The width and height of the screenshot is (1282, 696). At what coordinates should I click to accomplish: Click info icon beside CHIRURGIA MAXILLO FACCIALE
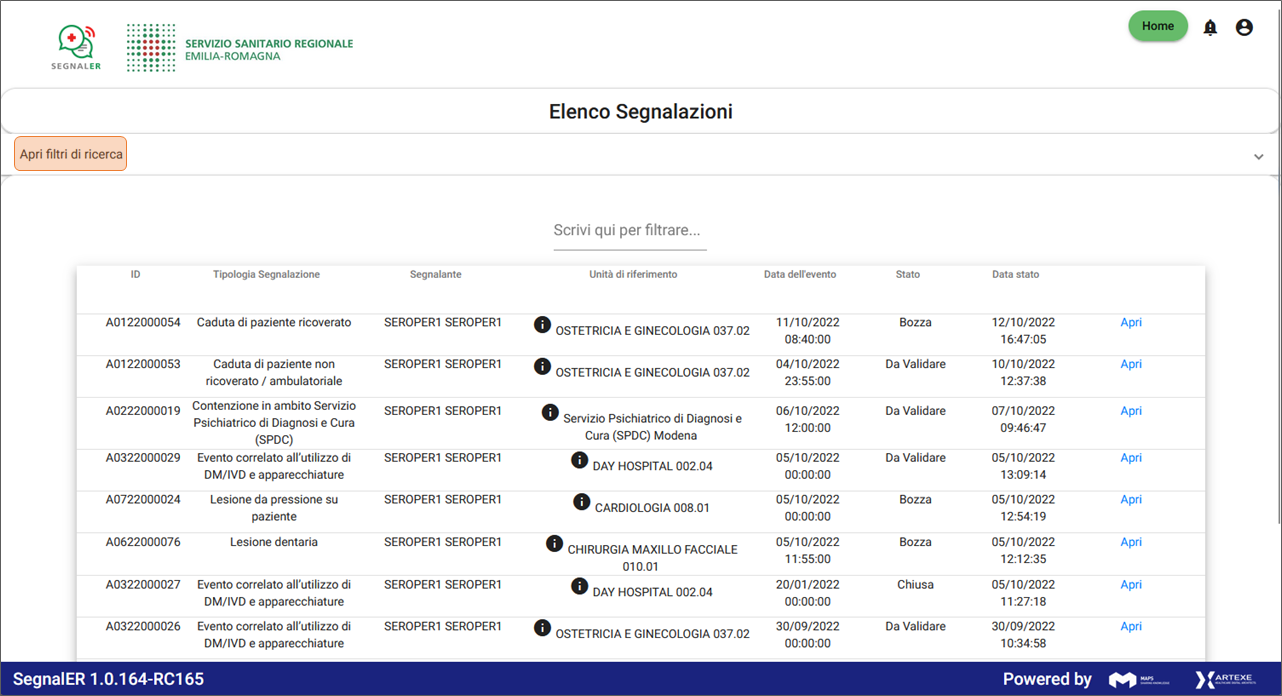[x=555, y=544]
